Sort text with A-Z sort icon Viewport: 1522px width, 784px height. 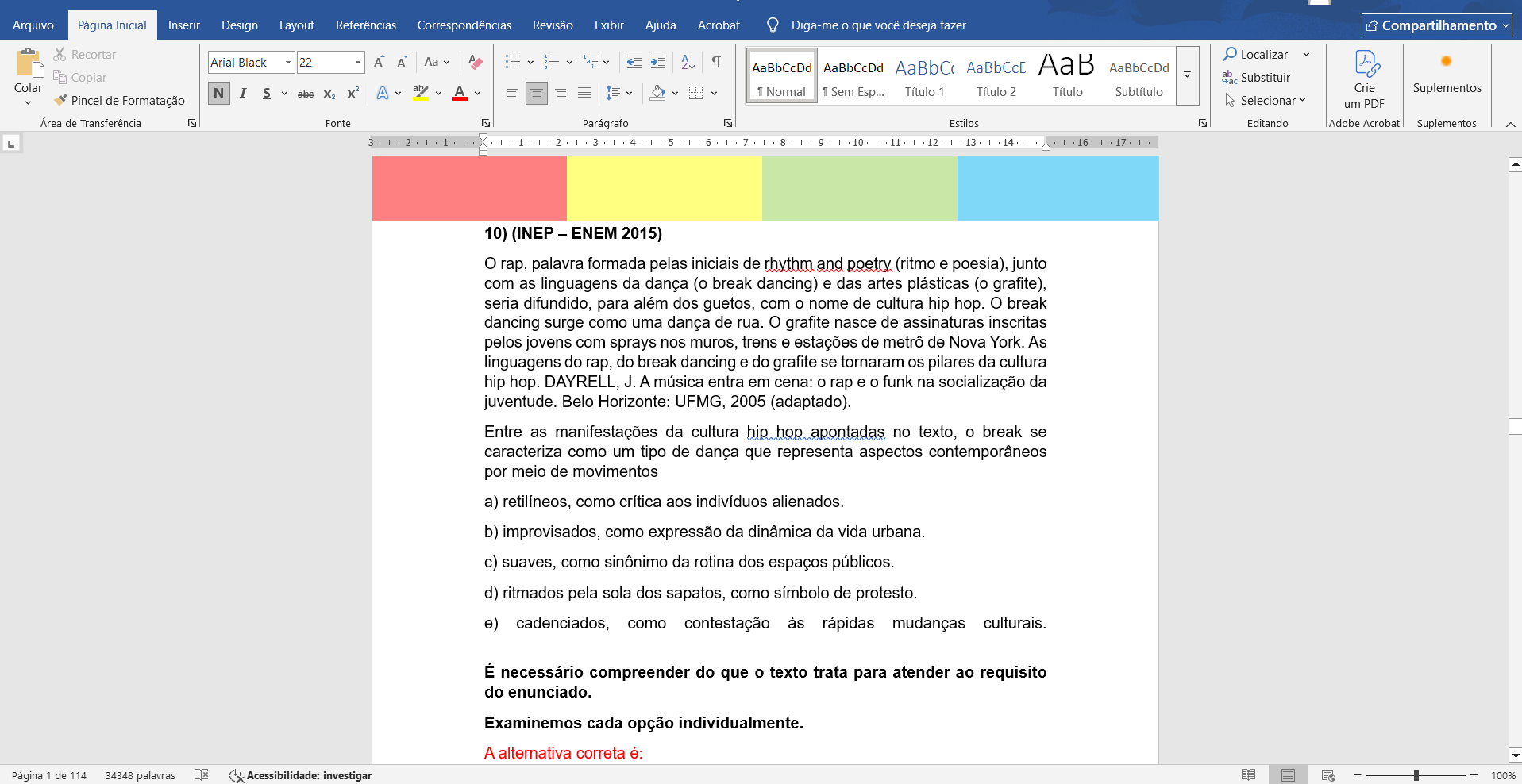[x=688, y=62]
